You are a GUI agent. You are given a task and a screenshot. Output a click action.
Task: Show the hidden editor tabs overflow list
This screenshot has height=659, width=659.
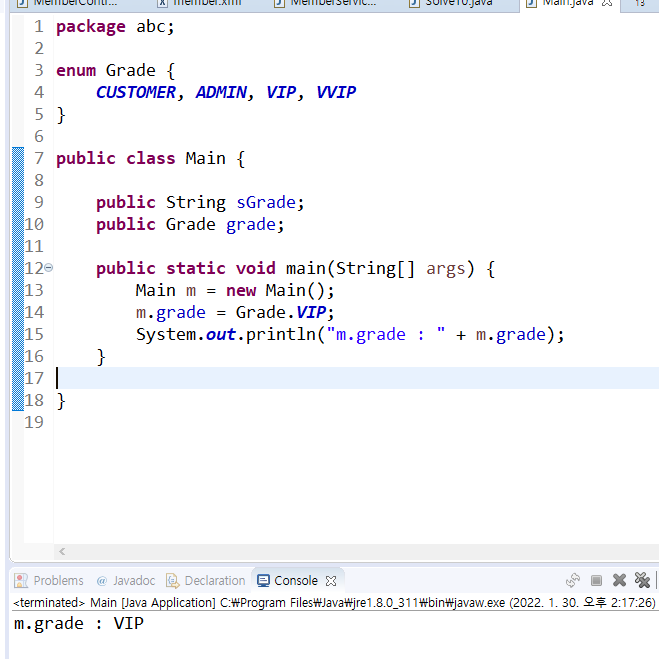(640, 3)
